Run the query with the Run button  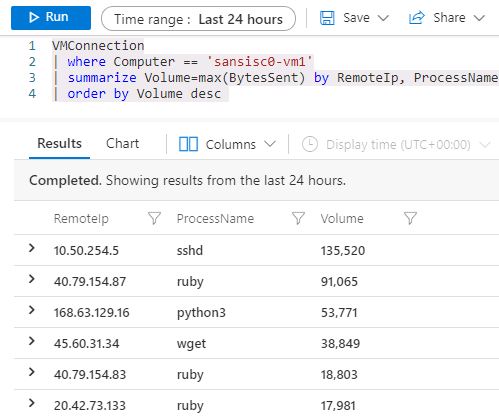(51, 18)
